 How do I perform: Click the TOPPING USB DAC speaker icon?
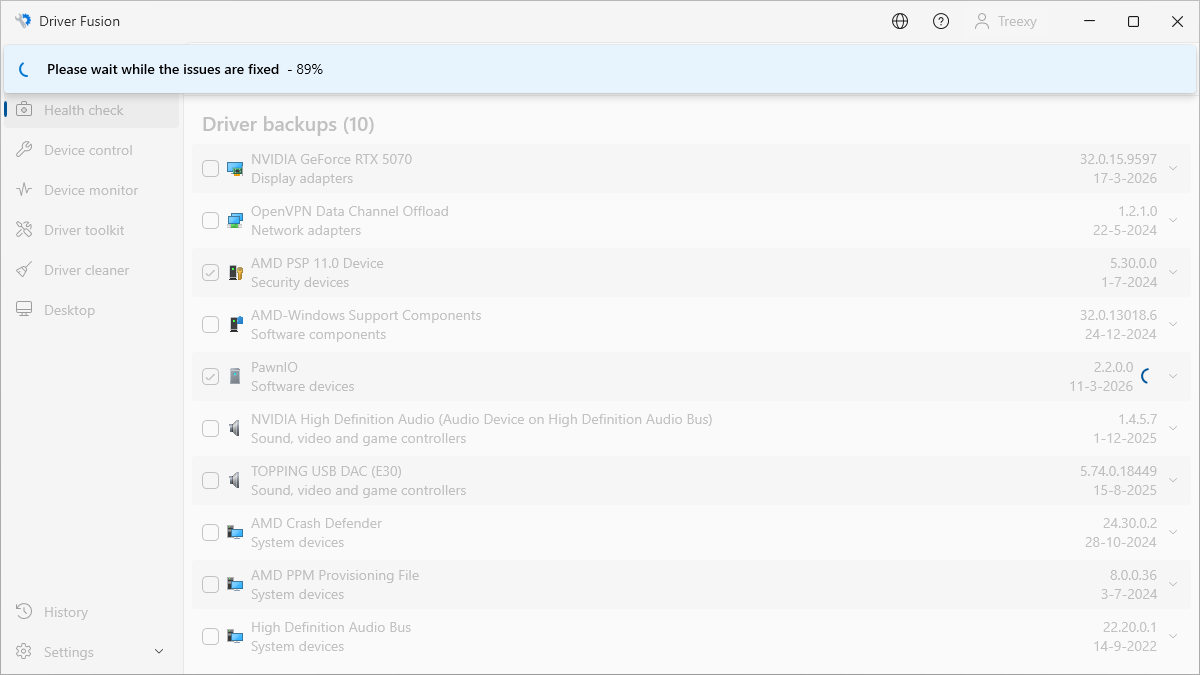(235, 481)
